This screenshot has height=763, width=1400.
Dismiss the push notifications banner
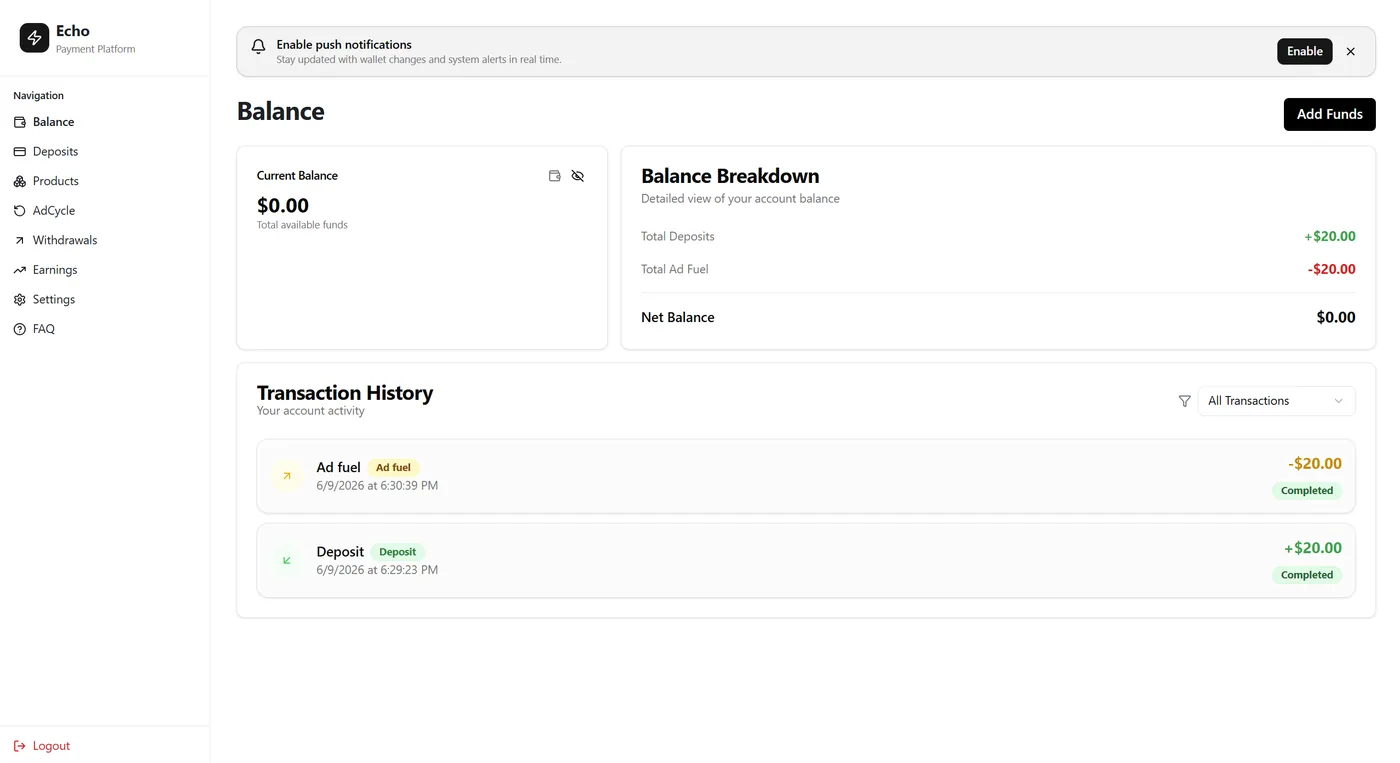point(1350,51)
